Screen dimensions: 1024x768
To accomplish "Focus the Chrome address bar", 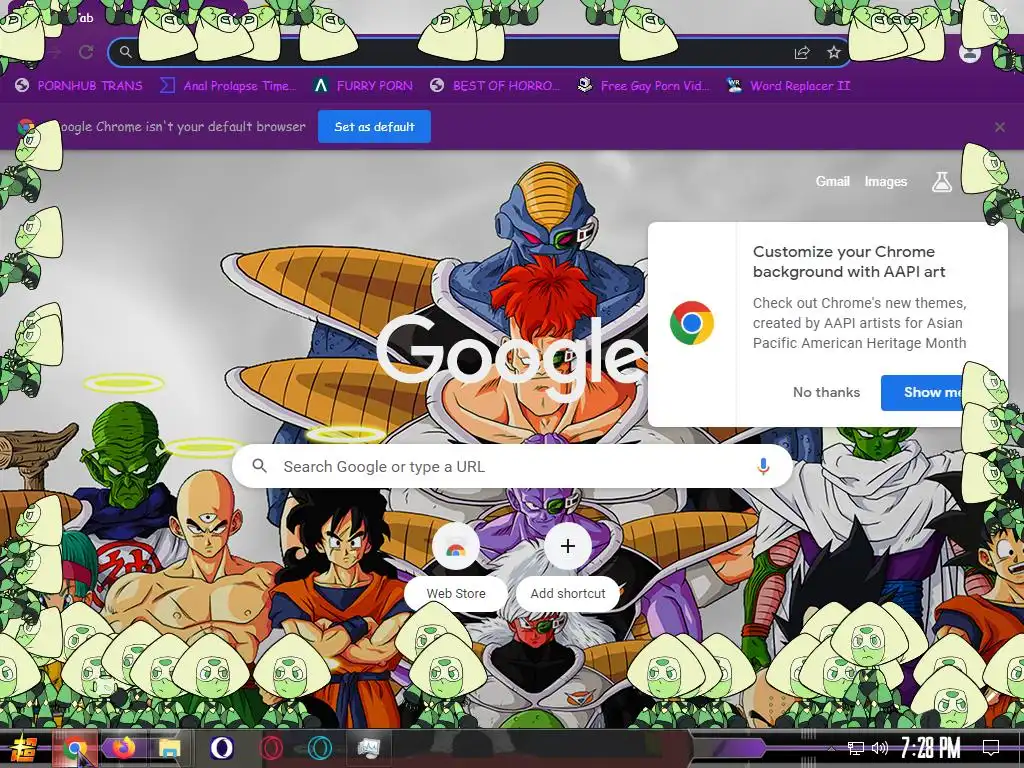I will pyautogui.click(x=480, y=52).
